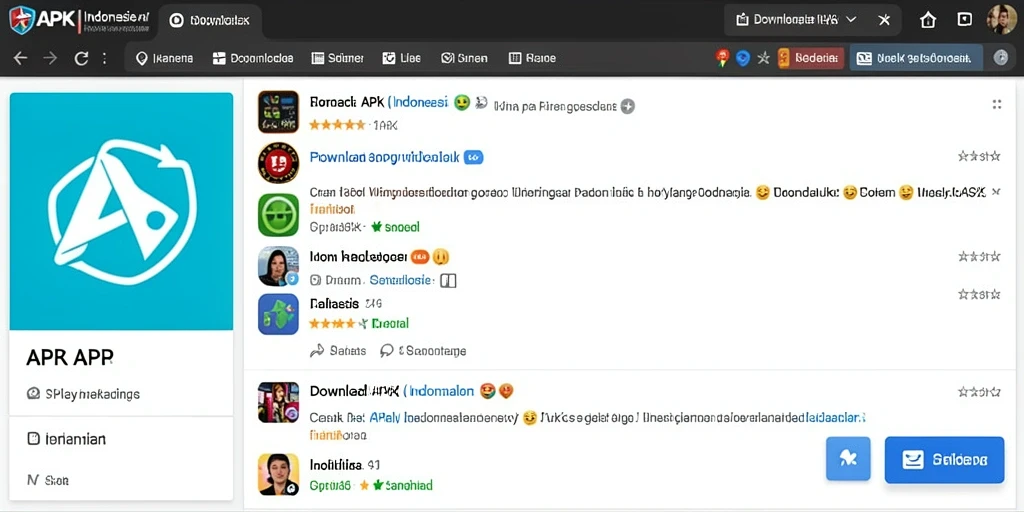Switch to the Downloilax browser tab
The height and width of the screenshot is (512, 1024).
pyautogui.click(x=210, y=20)
